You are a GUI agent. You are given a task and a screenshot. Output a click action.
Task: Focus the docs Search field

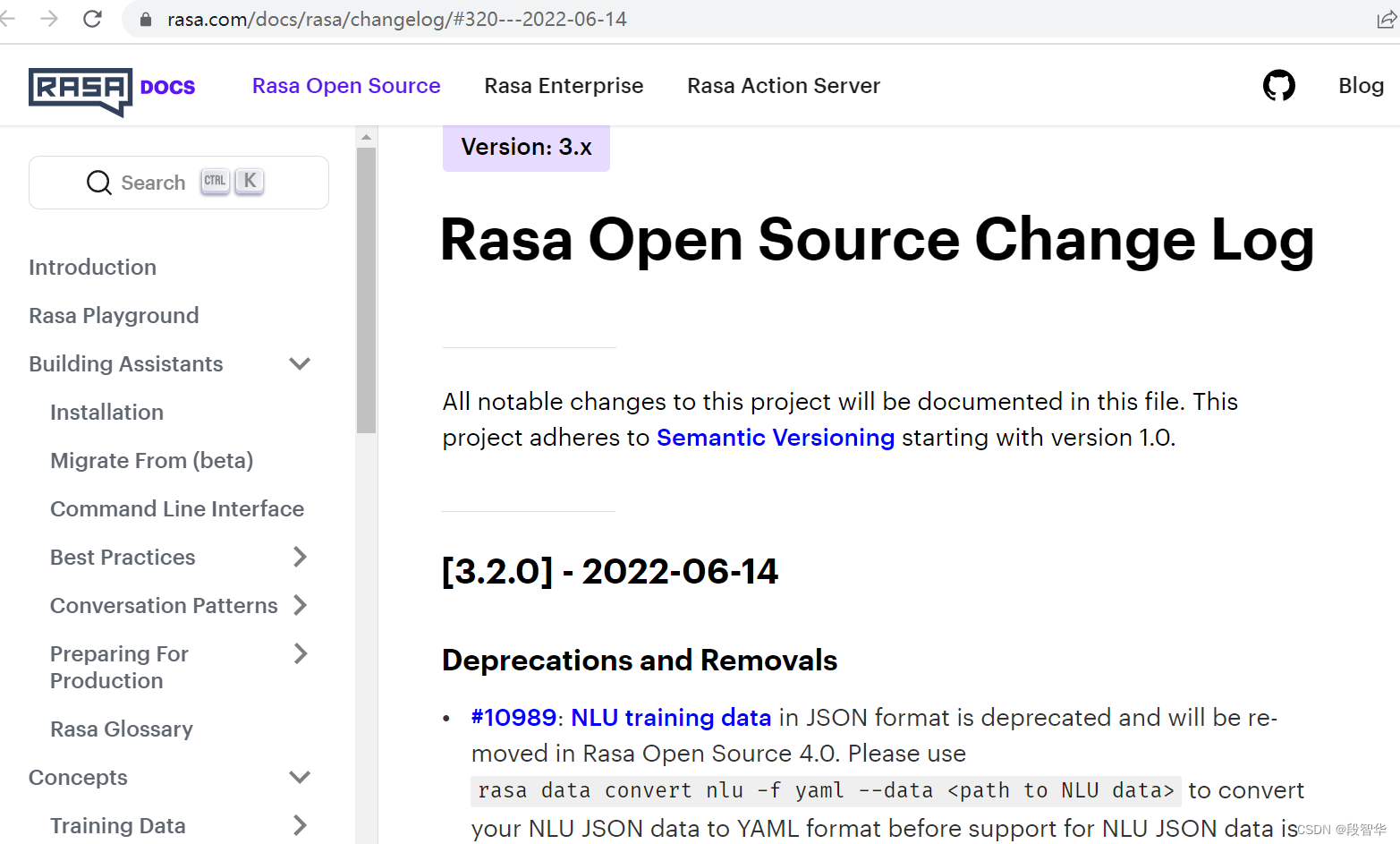(x=179, y=183)
